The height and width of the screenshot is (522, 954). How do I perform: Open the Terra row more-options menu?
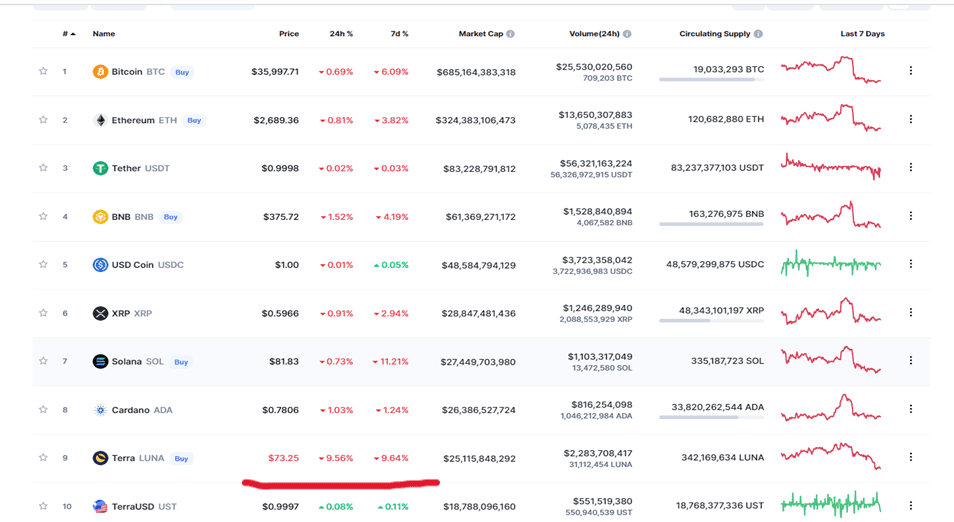tap(911, 457)
